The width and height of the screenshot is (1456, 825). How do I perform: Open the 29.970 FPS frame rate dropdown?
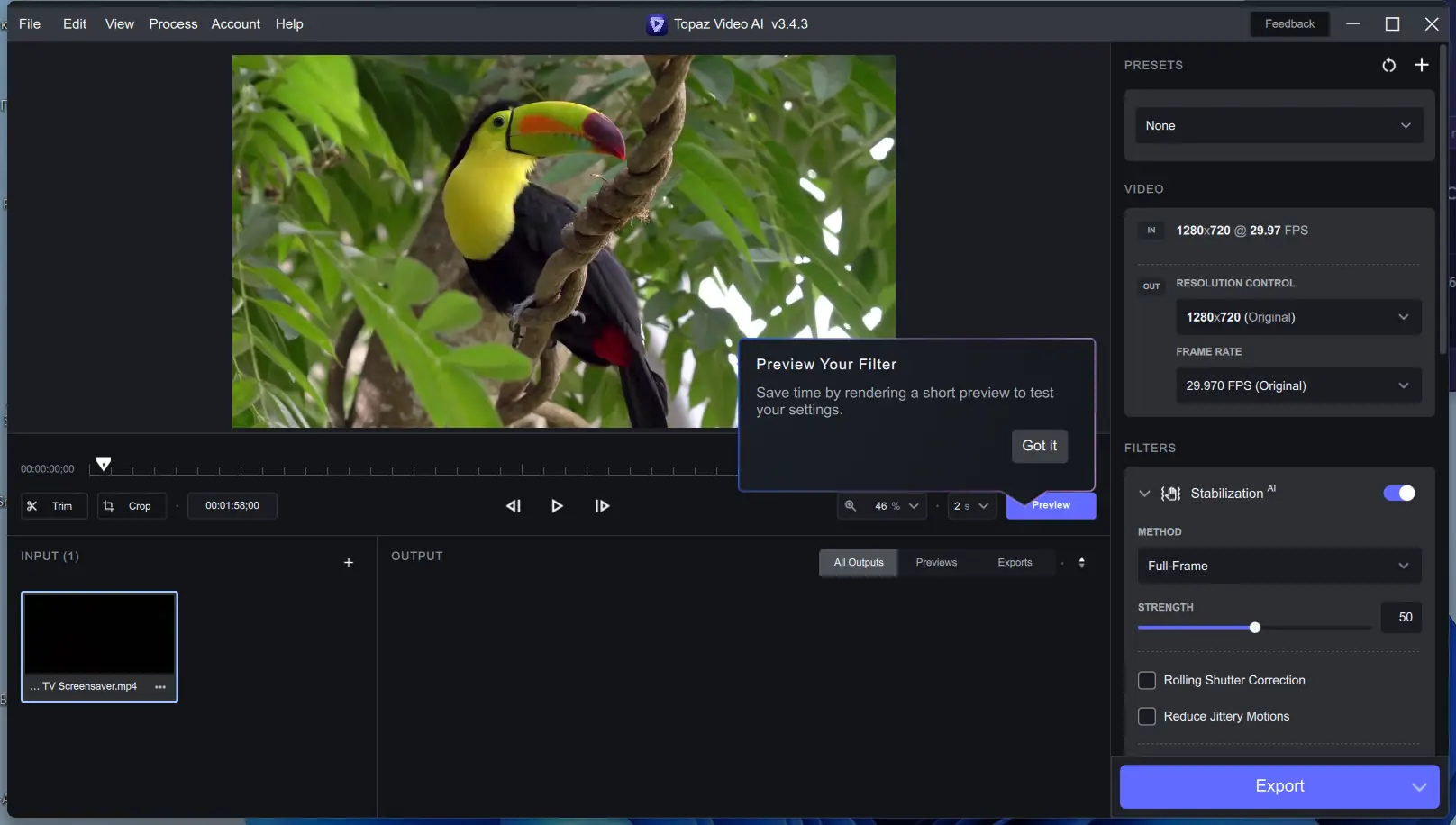tap(1298, 385)
